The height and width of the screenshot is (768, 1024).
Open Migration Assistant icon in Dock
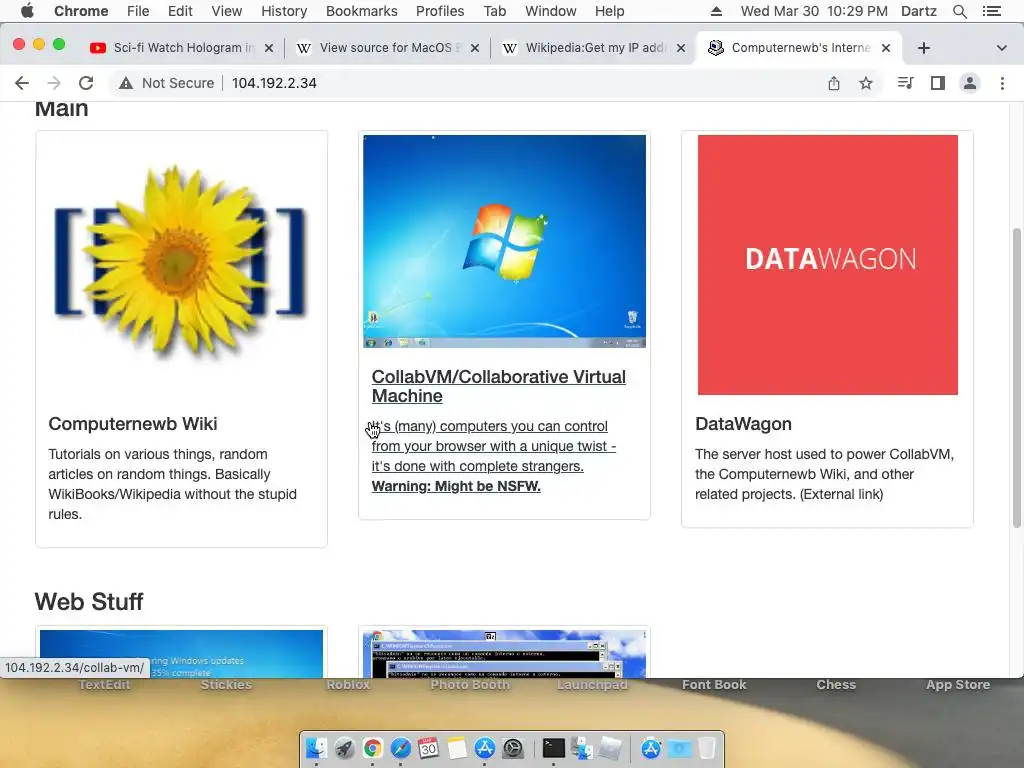pyautogui.click(x=581, y=748)
